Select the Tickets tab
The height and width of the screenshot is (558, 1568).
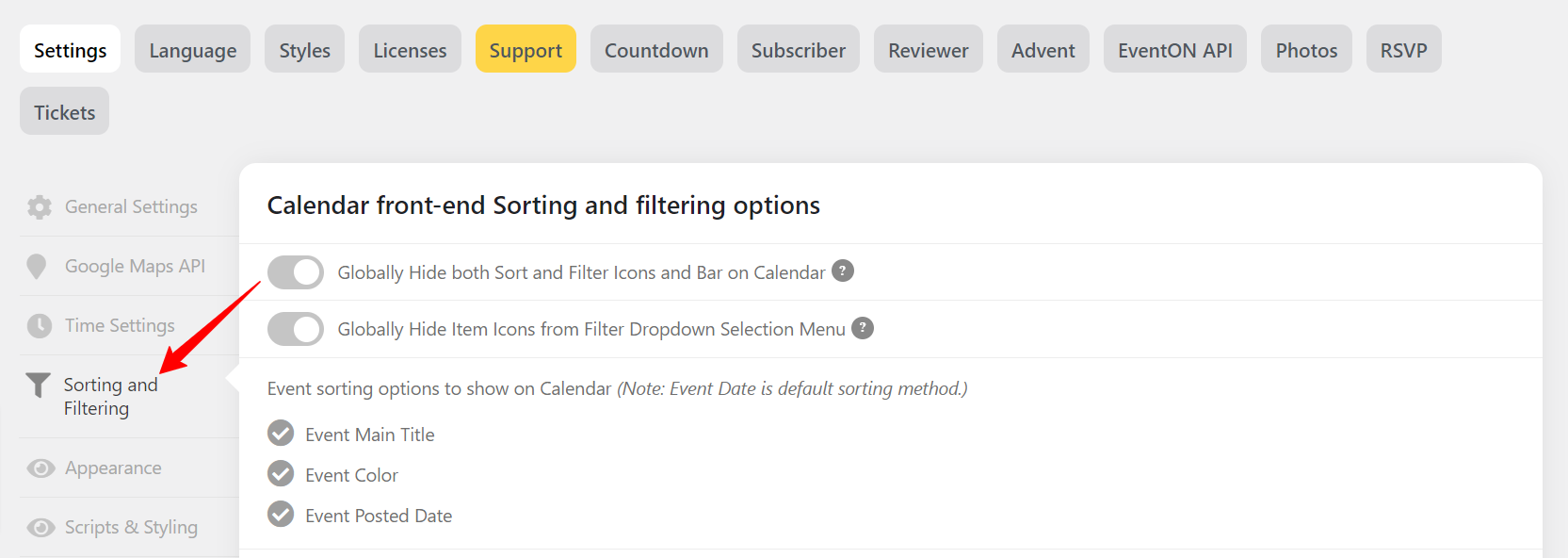[63, 111]
